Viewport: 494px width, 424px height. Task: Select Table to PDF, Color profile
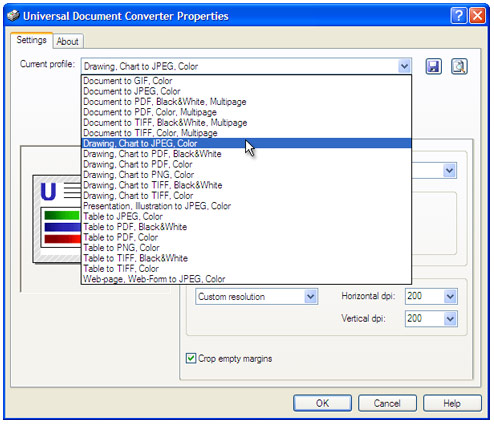tap(246, 237)
